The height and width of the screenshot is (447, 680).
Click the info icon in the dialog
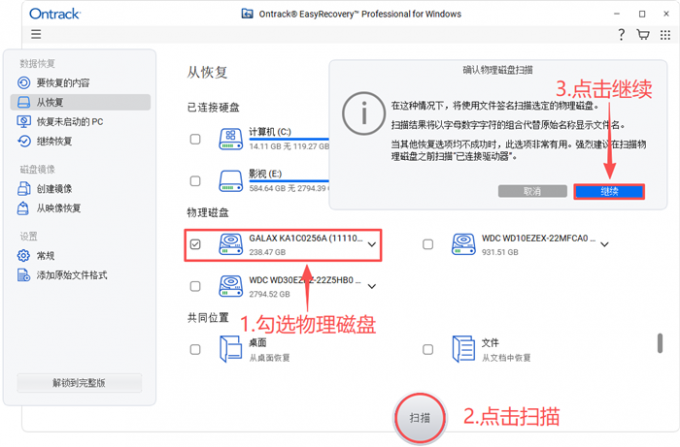point(364,114)
